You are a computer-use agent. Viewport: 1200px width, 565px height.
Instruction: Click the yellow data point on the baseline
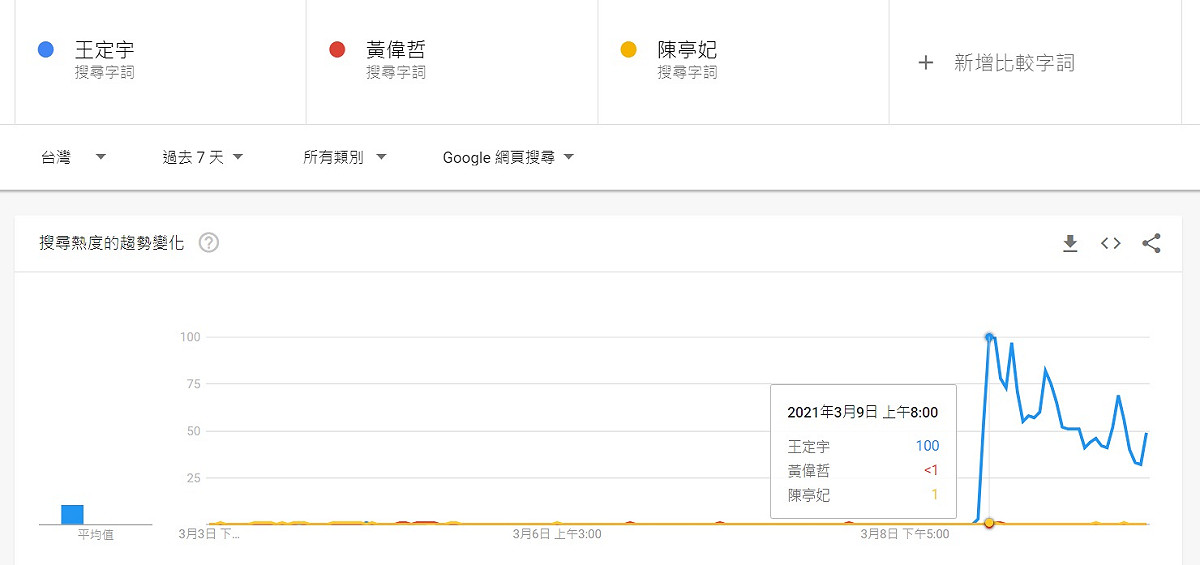coord(989,523)
